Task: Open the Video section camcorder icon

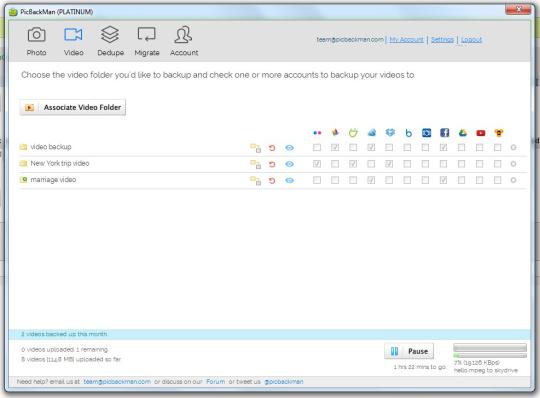Action: (x=73, y=34)
